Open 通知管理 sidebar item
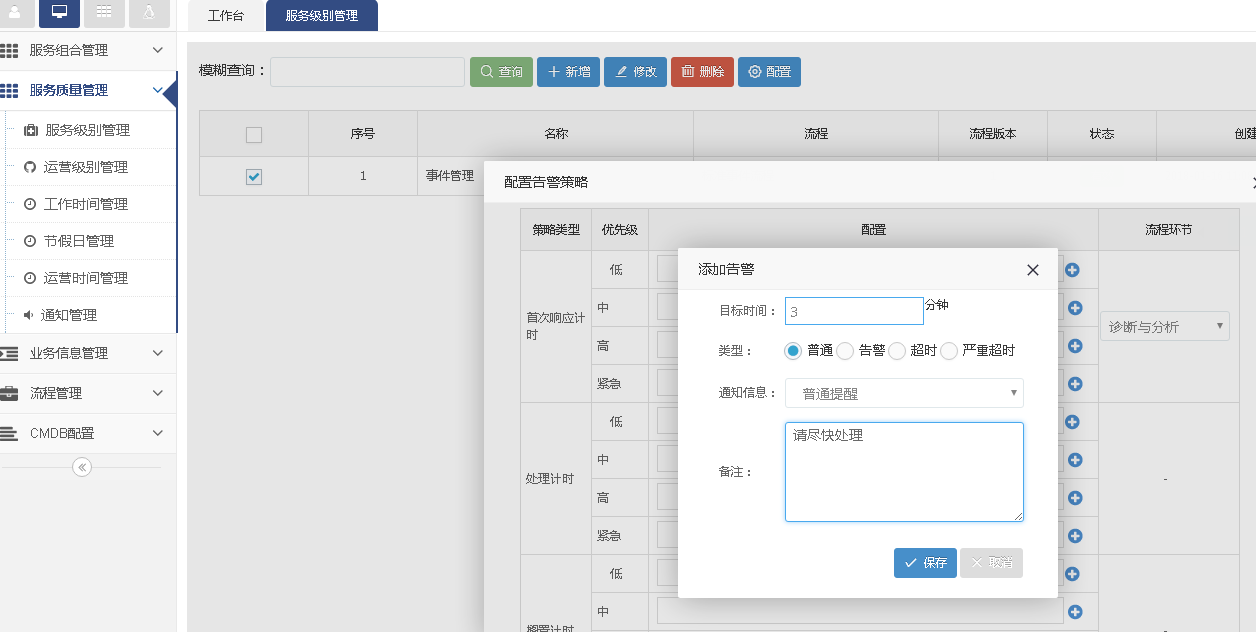This screenshot has width=1256, height=632. point(69,315)
